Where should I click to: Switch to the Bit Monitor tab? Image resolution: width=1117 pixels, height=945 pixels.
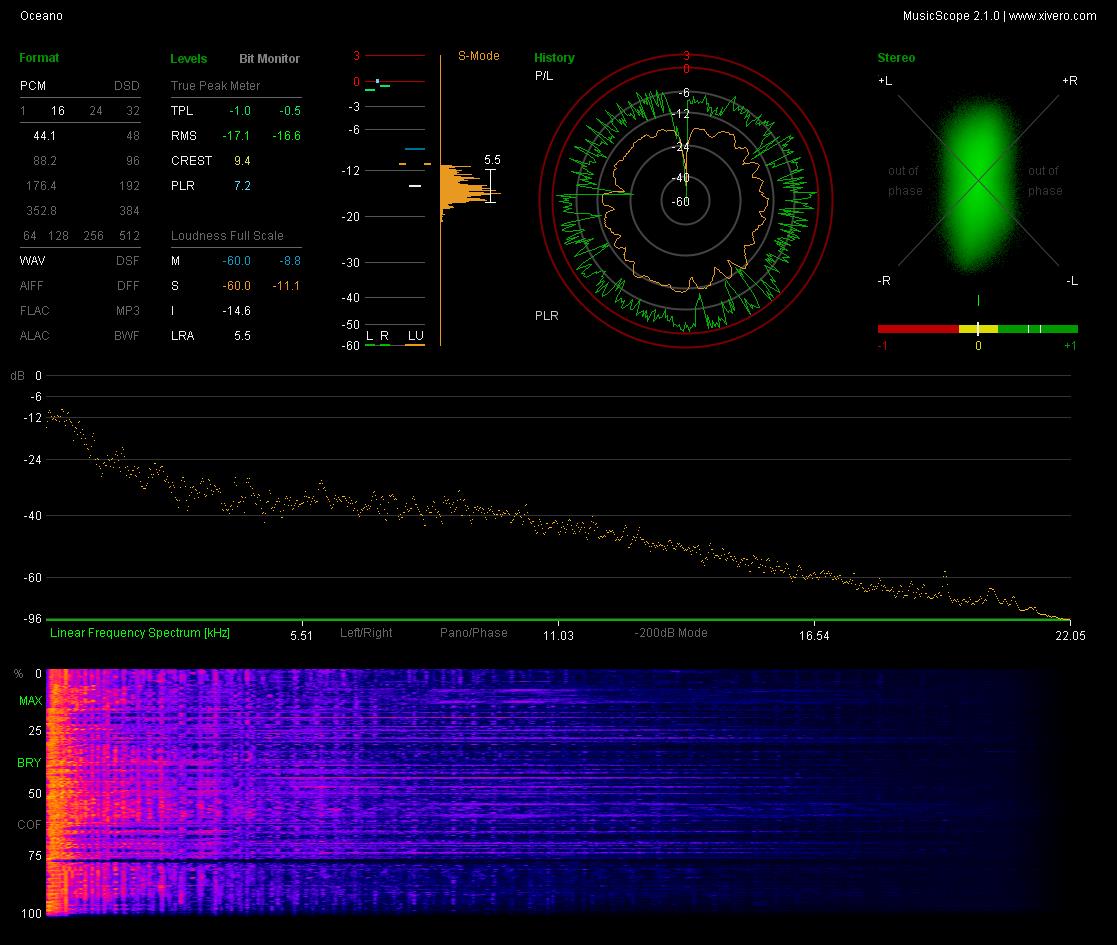[x=269, y=58]
